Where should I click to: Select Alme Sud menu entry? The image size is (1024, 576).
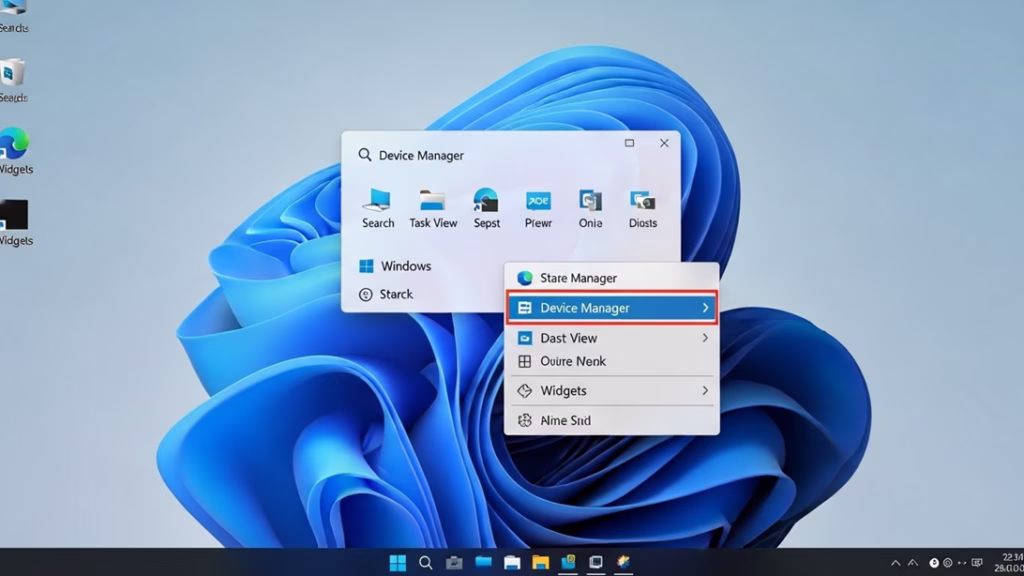tap(565, 421)
